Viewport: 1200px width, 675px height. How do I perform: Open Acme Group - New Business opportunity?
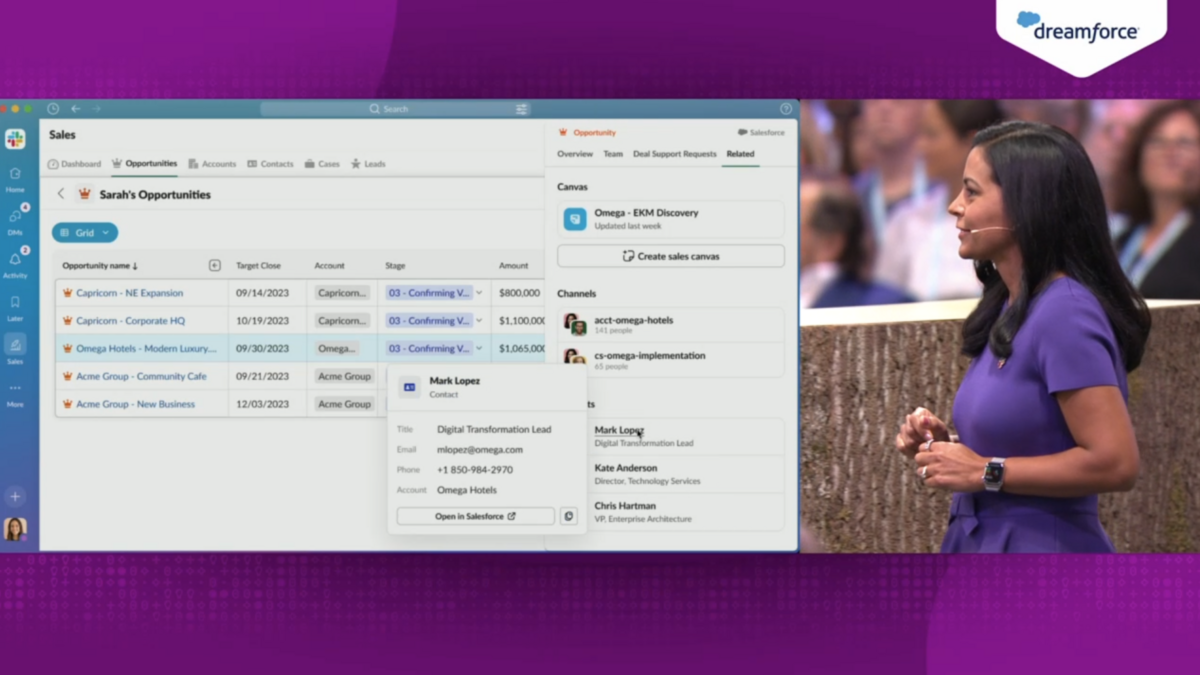point(135,405)
